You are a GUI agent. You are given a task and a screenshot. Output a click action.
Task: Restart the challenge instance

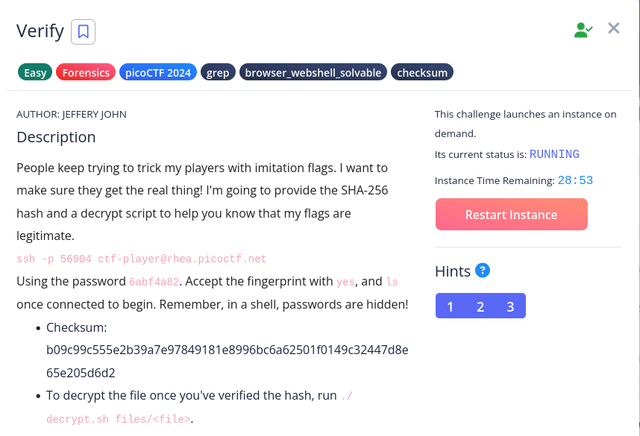(511, 214)
